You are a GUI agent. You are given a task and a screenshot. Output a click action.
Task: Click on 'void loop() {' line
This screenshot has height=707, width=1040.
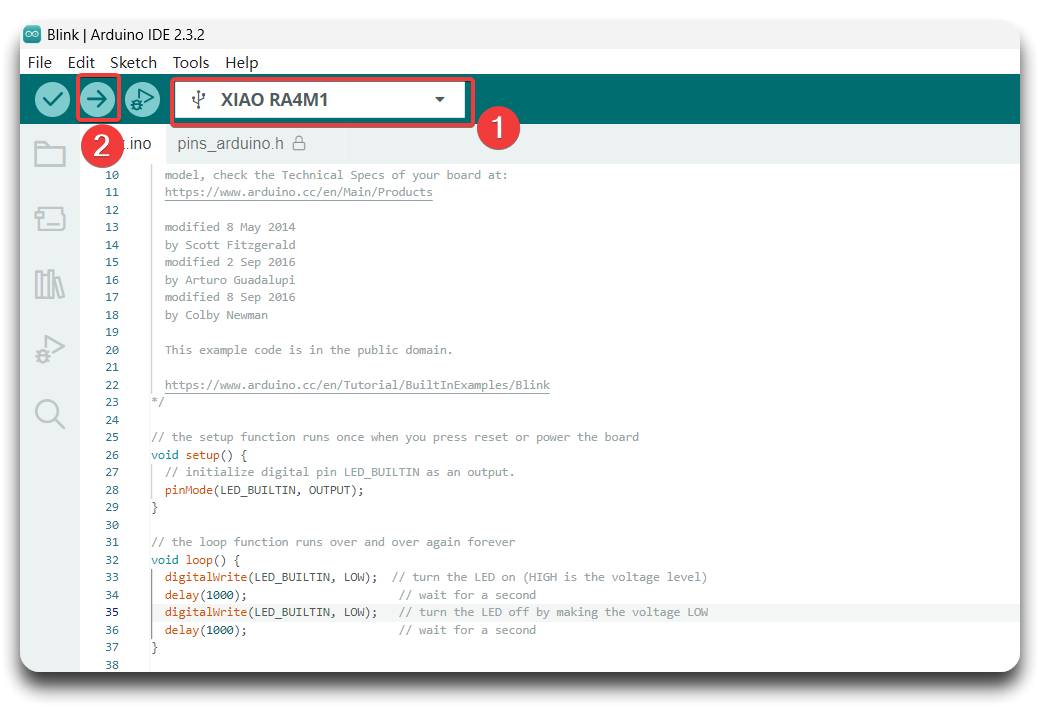pos(196,560)
